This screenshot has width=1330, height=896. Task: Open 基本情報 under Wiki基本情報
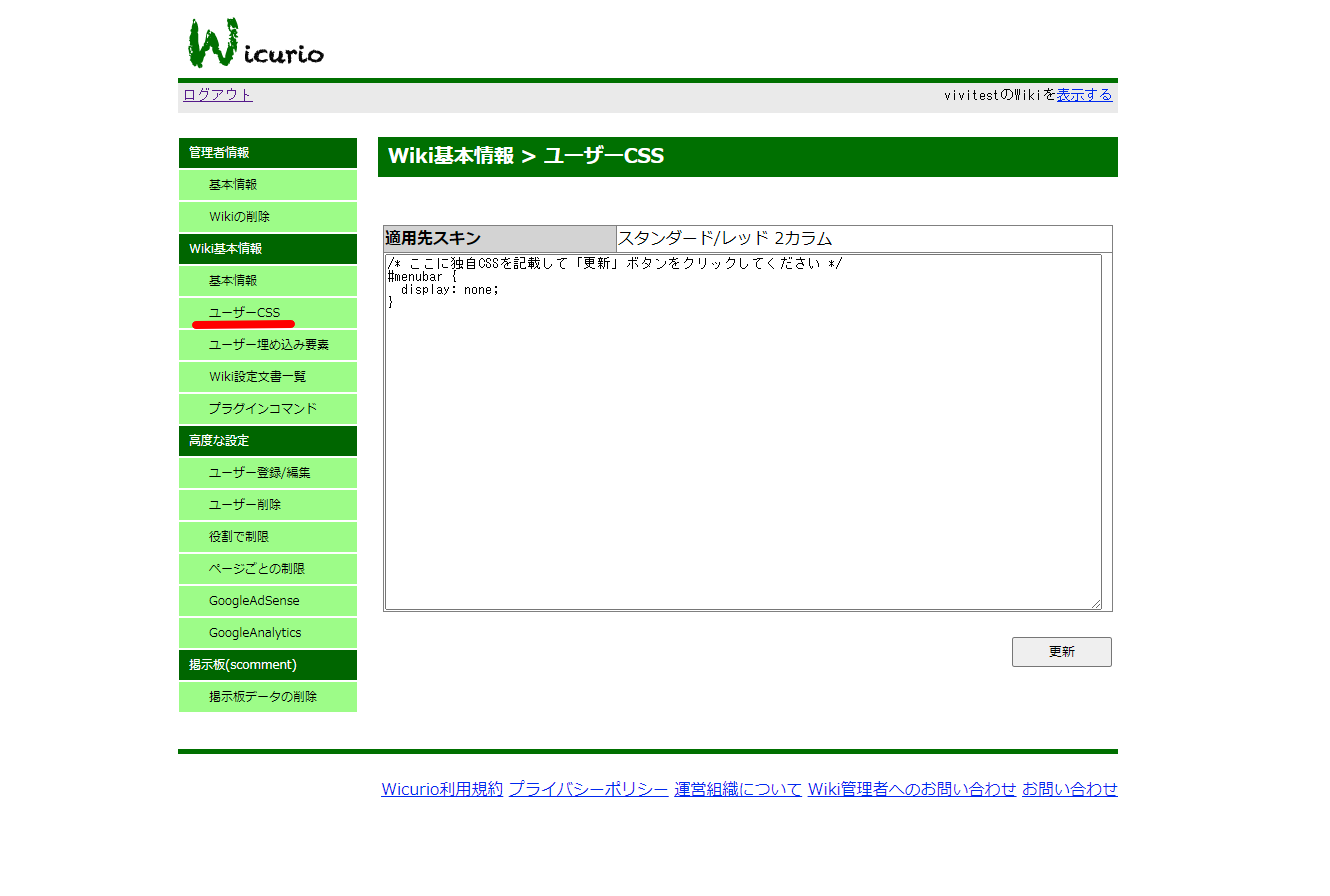point(233,281)
